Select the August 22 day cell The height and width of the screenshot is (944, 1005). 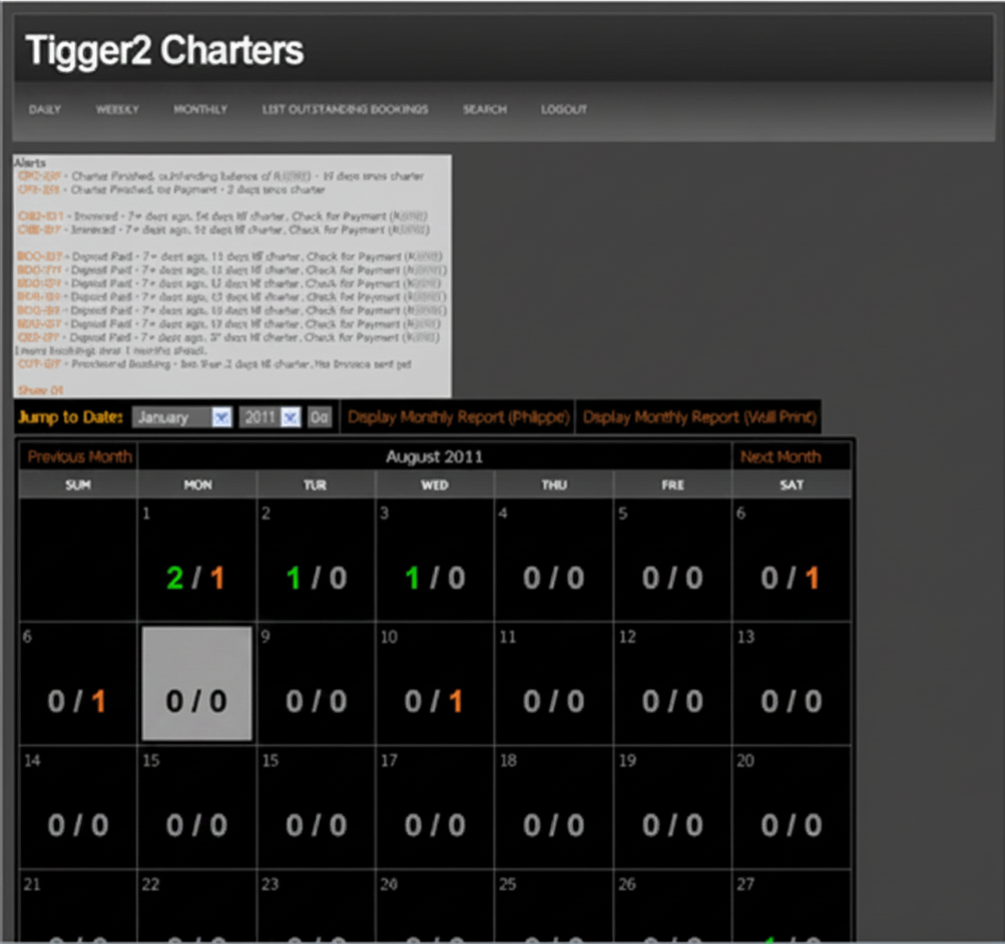(197, 907)
